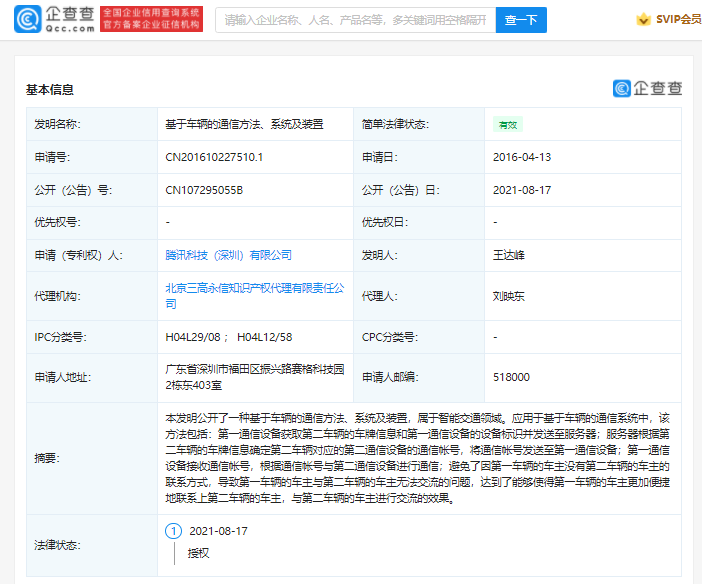Screen dimensions: 702x584
Task: Click the 授权 legal status entry
Action: pyautogui.click(x=198, y=554)
